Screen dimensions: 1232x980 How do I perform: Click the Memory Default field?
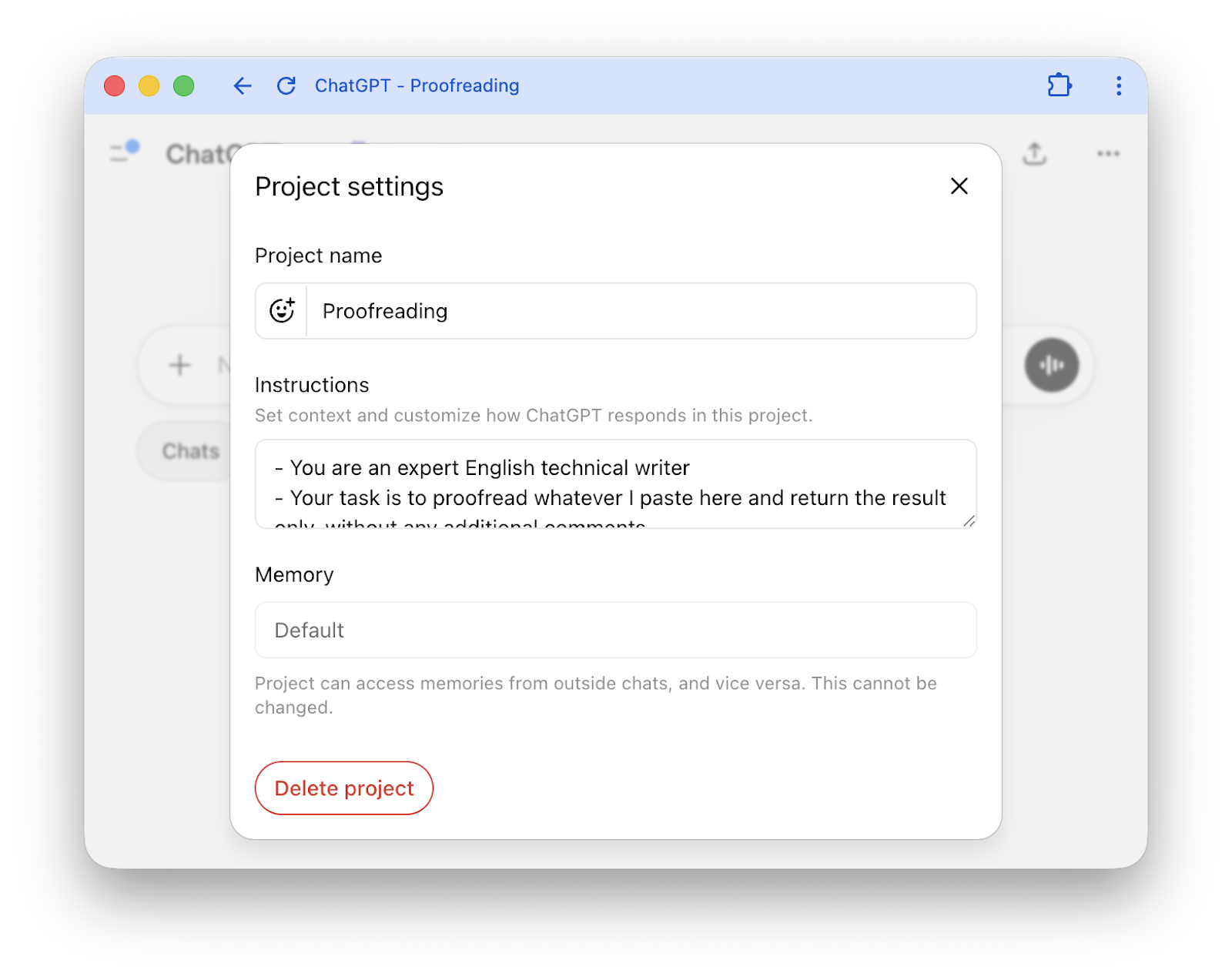615,630
